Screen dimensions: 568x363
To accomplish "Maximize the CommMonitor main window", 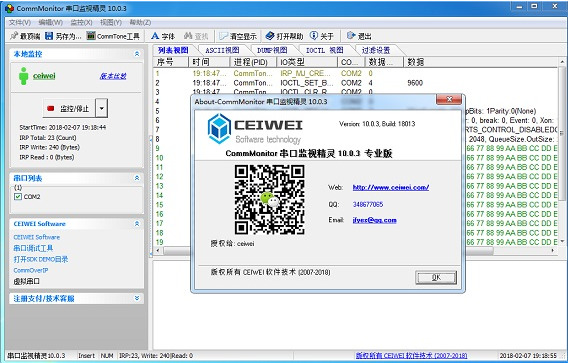I will pyautogui.click(x=535, y=7).
